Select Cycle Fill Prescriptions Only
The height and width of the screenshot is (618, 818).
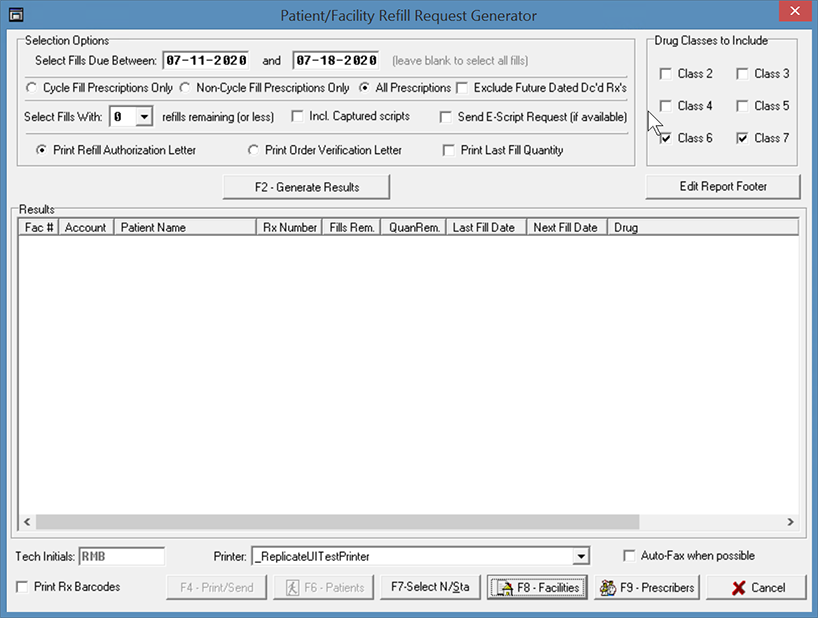(31, 87)
